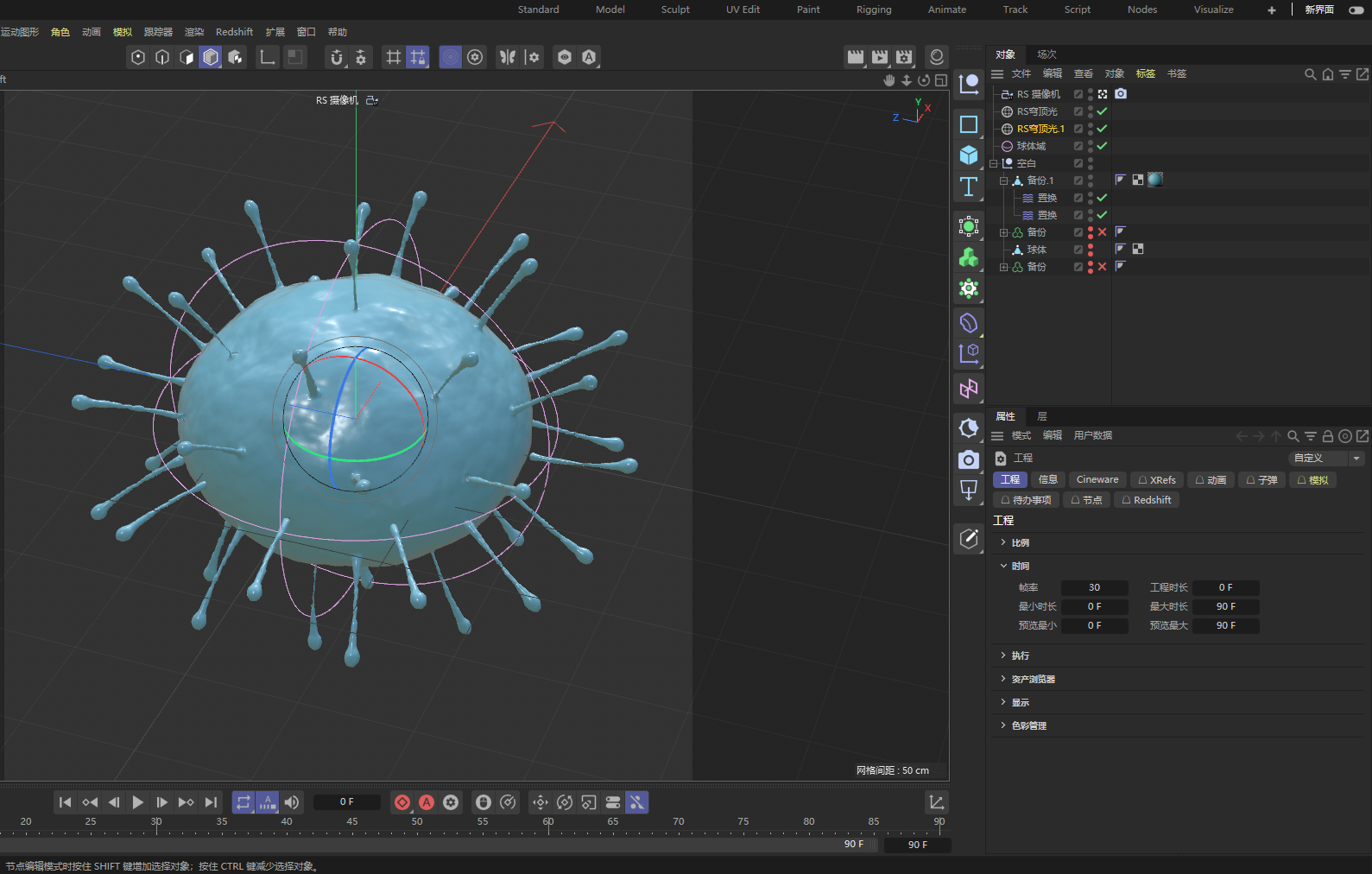The width and height of the screenshot is (1372, 874).
Task: Click the camera tag on RS 摄像机
Action: pos(1121,93)
